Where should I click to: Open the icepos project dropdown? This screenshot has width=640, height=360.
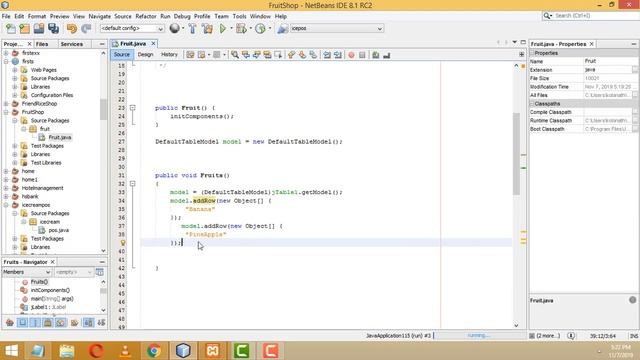click(x=336, y=29)
